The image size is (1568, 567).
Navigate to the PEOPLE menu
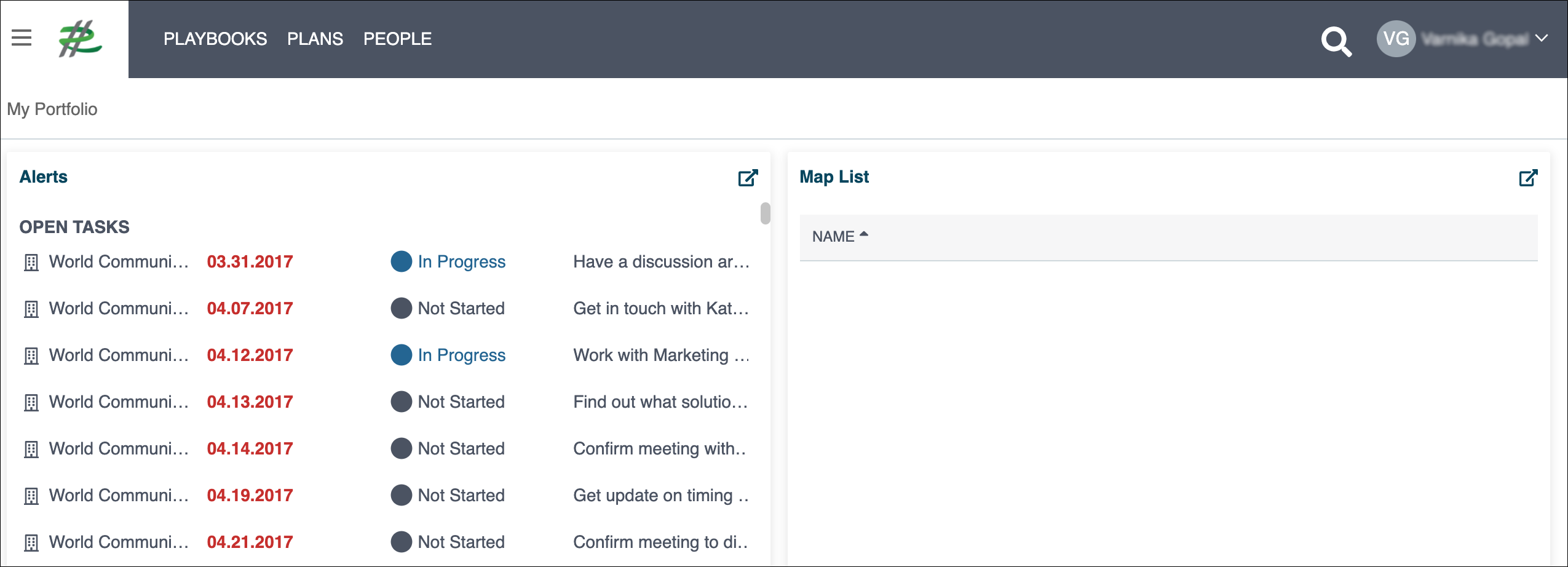[x=397, y=39]
